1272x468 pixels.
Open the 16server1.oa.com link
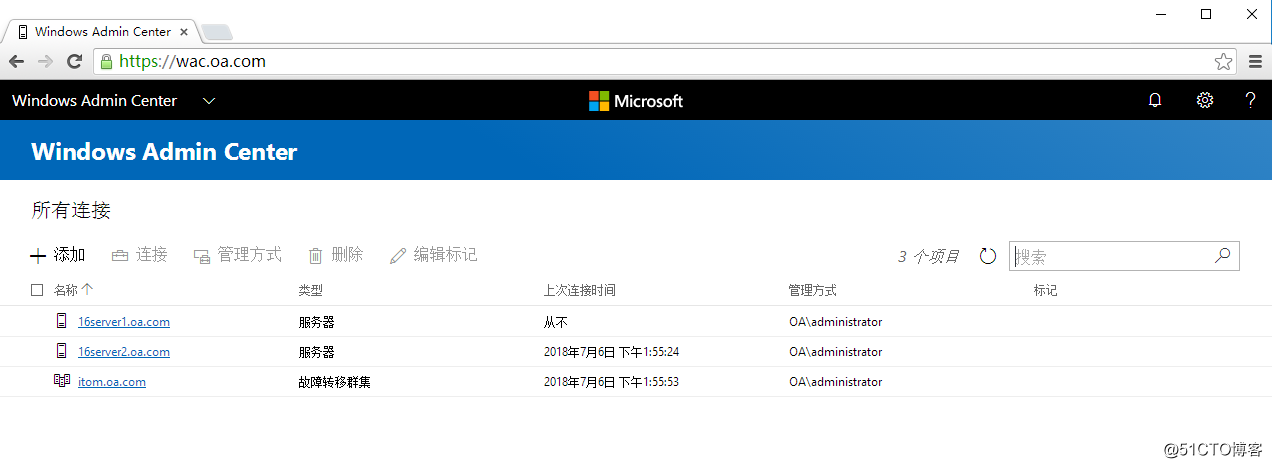point(124,322)
